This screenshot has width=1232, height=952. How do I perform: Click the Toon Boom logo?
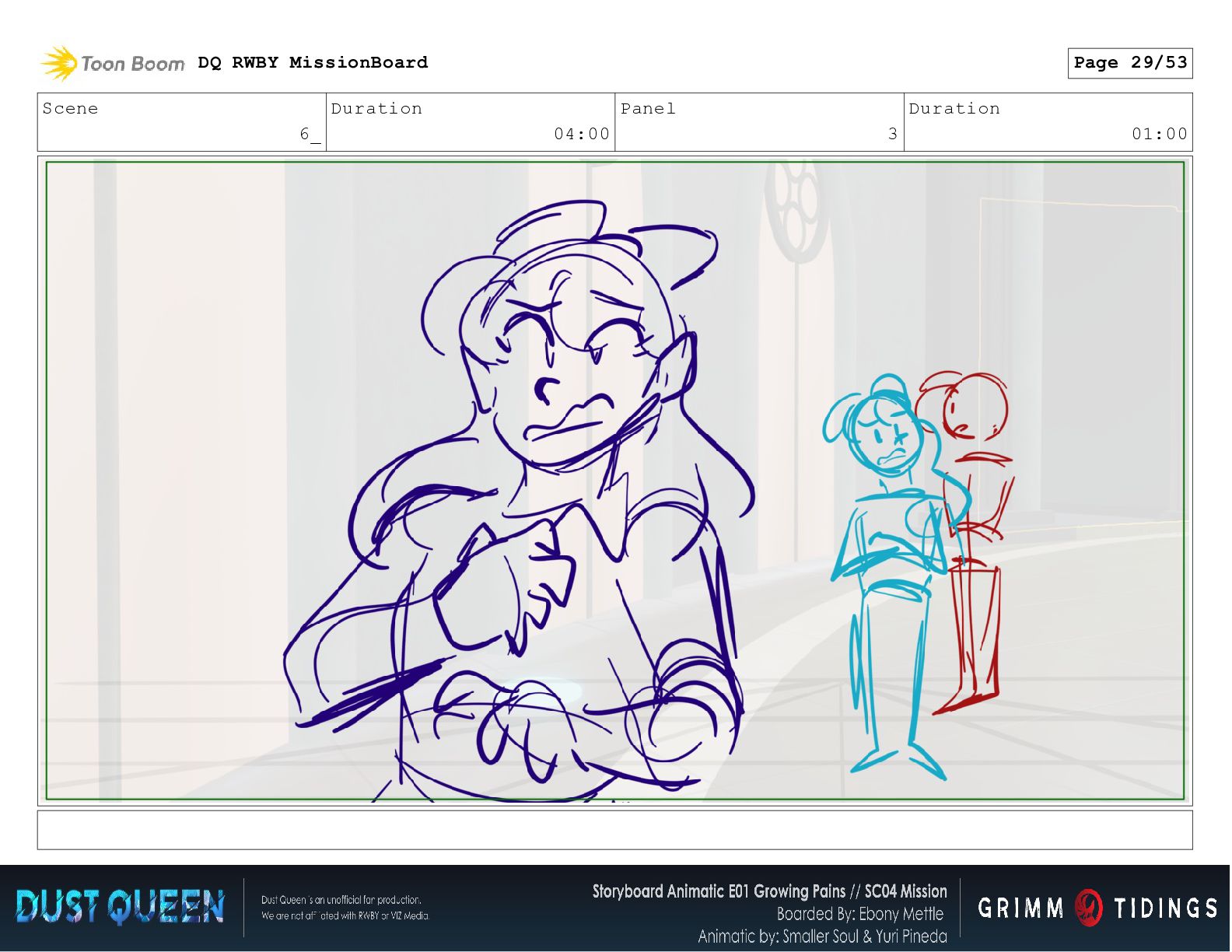point(113,63)
